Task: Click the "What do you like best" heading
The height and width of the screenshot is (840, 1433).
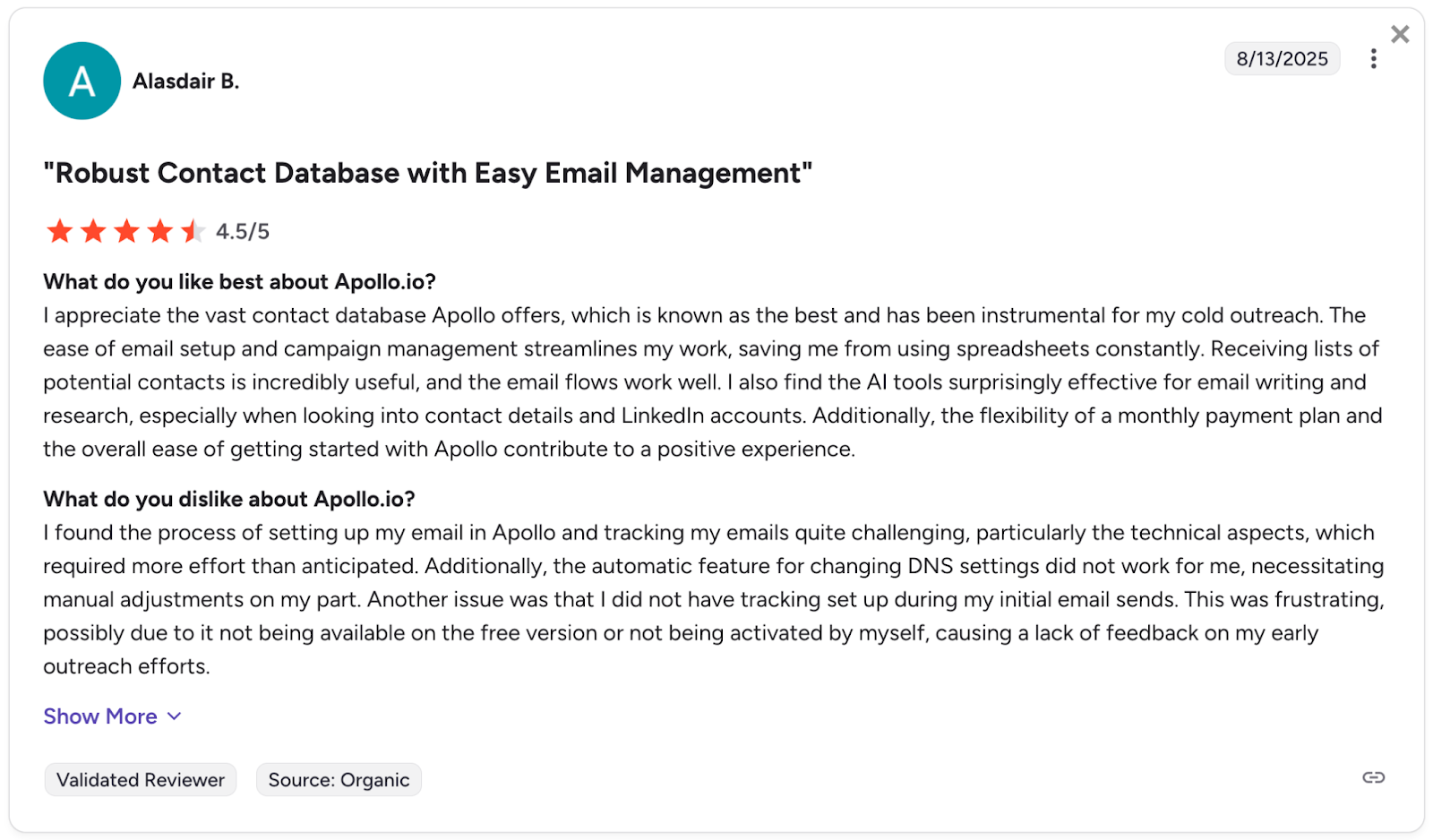Action: pyautogui.click(x=239, y=282)
